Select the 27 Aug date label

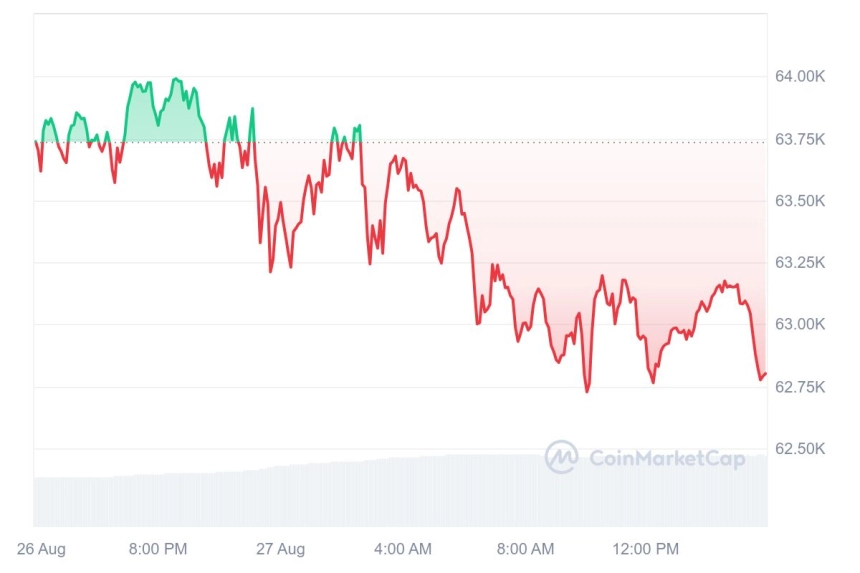(280, 549)
